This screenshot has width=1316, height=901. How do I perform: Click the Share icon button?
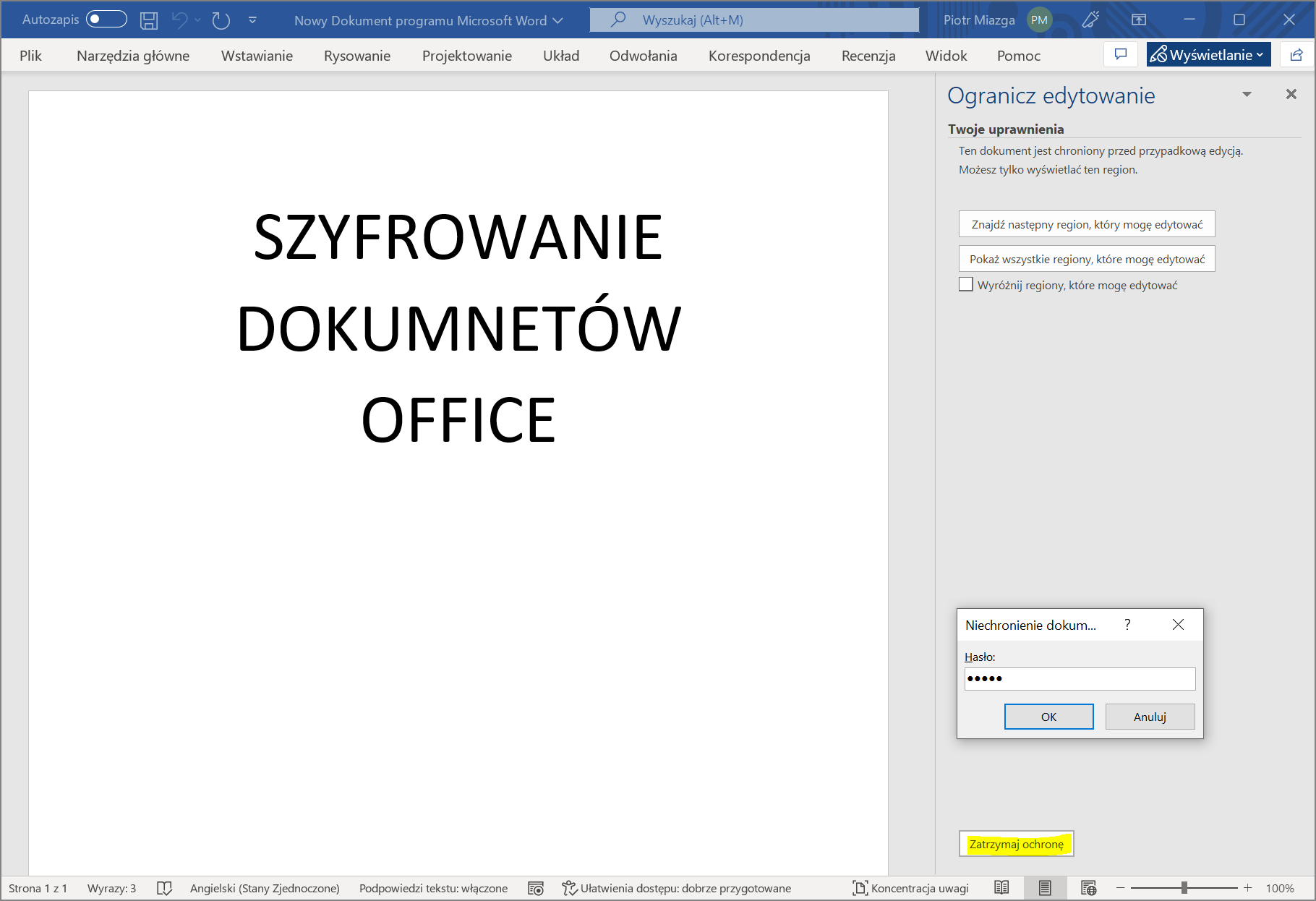(1296, 54)
